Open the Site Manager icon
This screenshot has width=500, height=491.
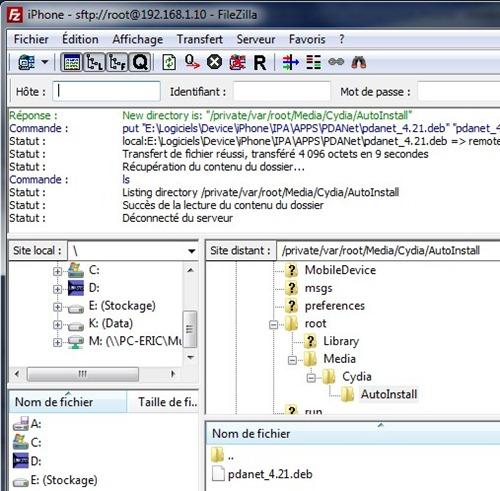[27, 62]
